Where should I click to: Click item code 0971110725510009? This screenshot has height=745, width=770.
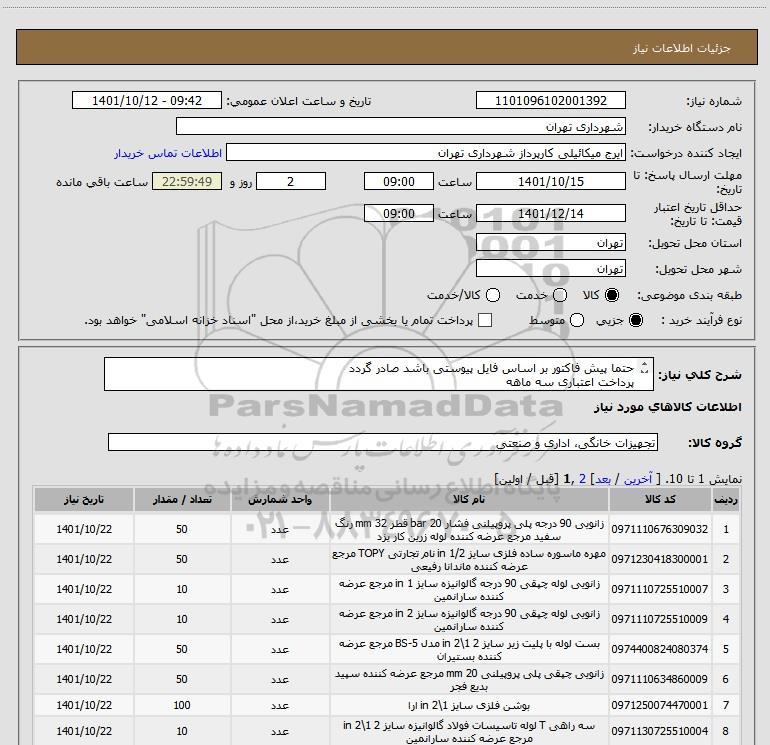click(x=660, y=619)
